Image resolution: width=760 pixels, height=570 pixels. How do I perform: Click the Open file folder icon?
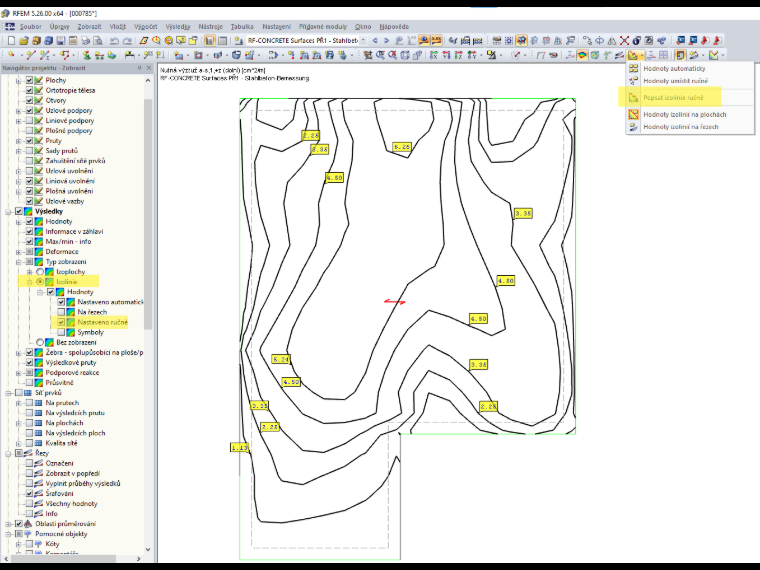click(x=24, y=41)
